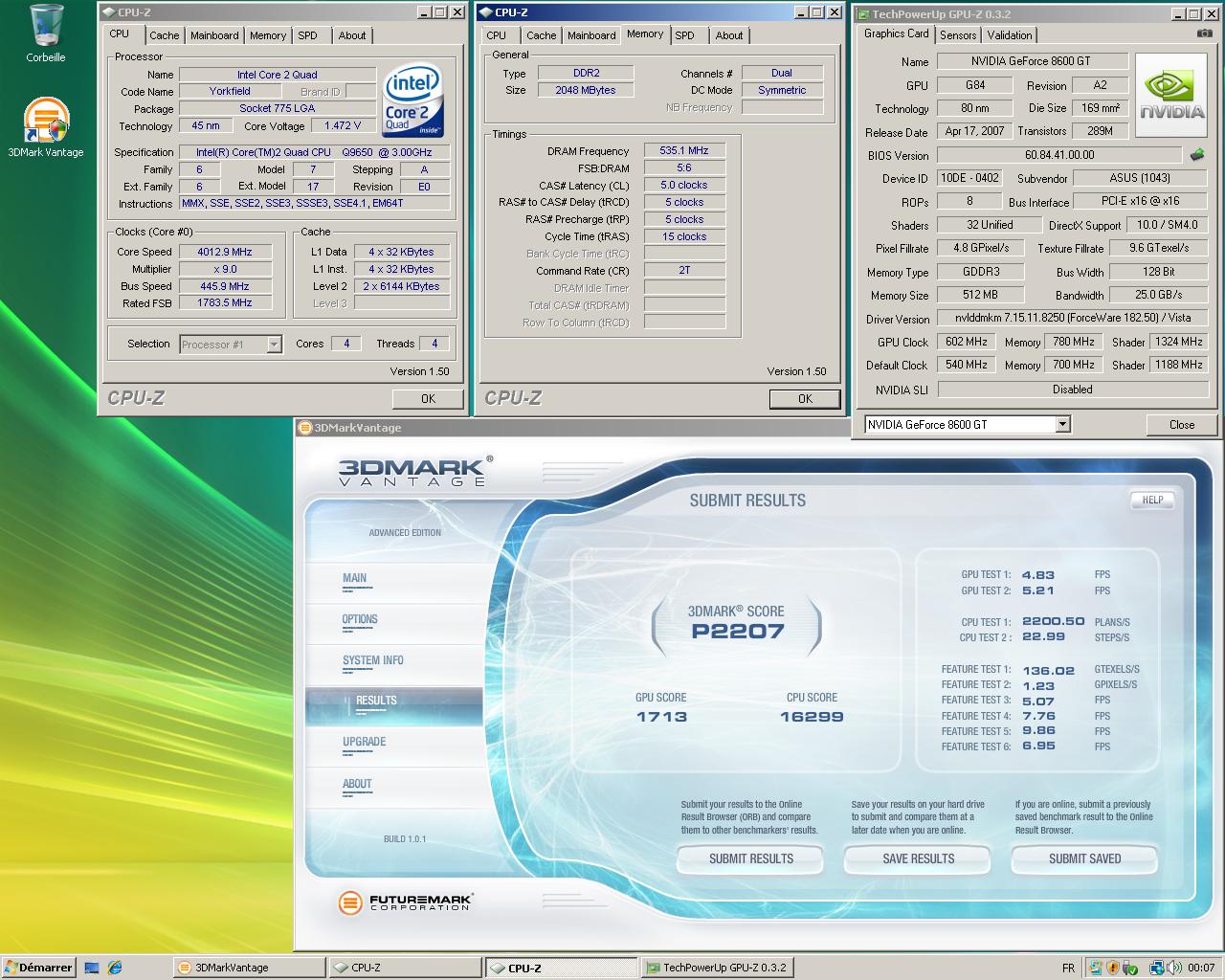Open Internet Explorer from quick launch

pos(115,968)
